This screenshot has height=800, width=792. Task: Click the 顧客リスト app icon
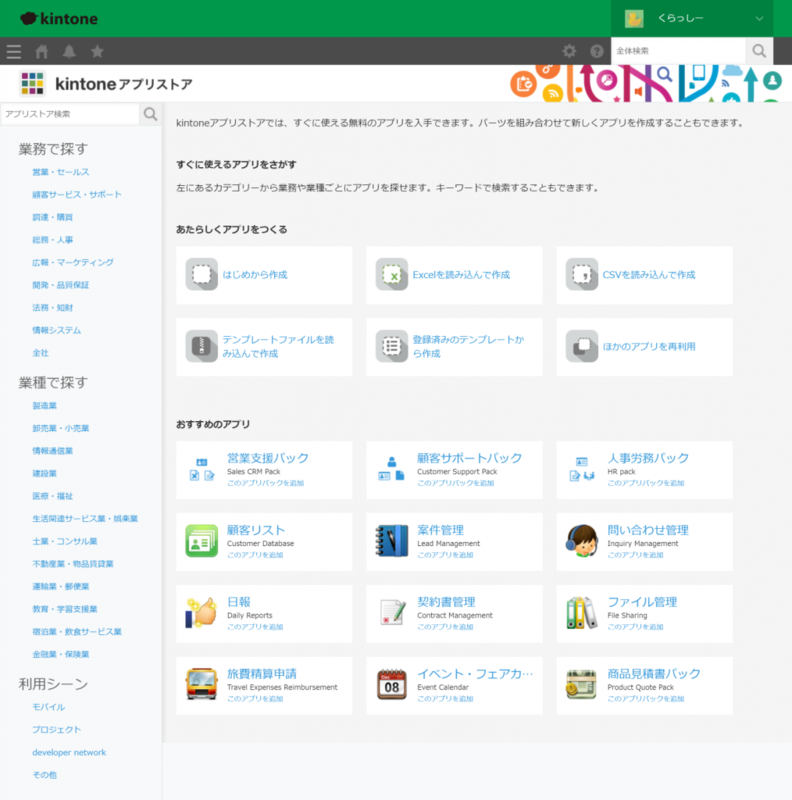point(202,541)
